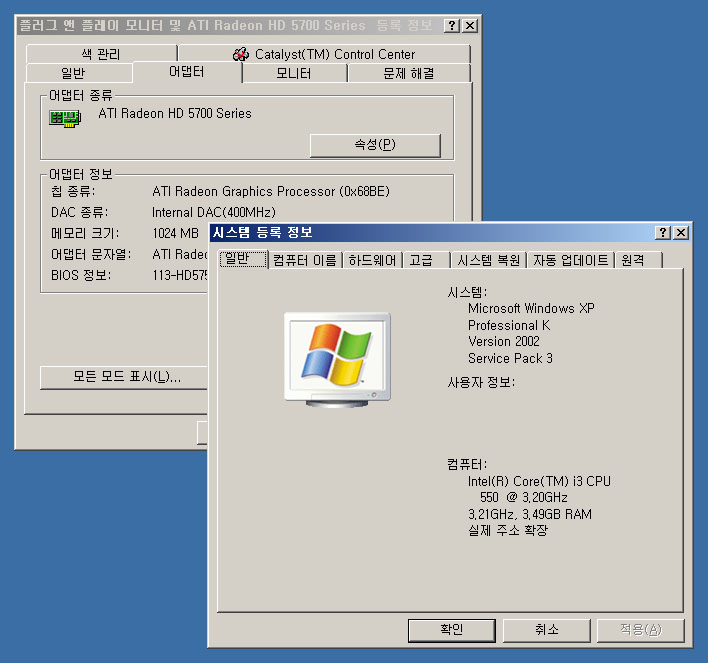708x663 pixels.
Task: Click the 실제 주소 확장 text
Action: tap(508, 530)
